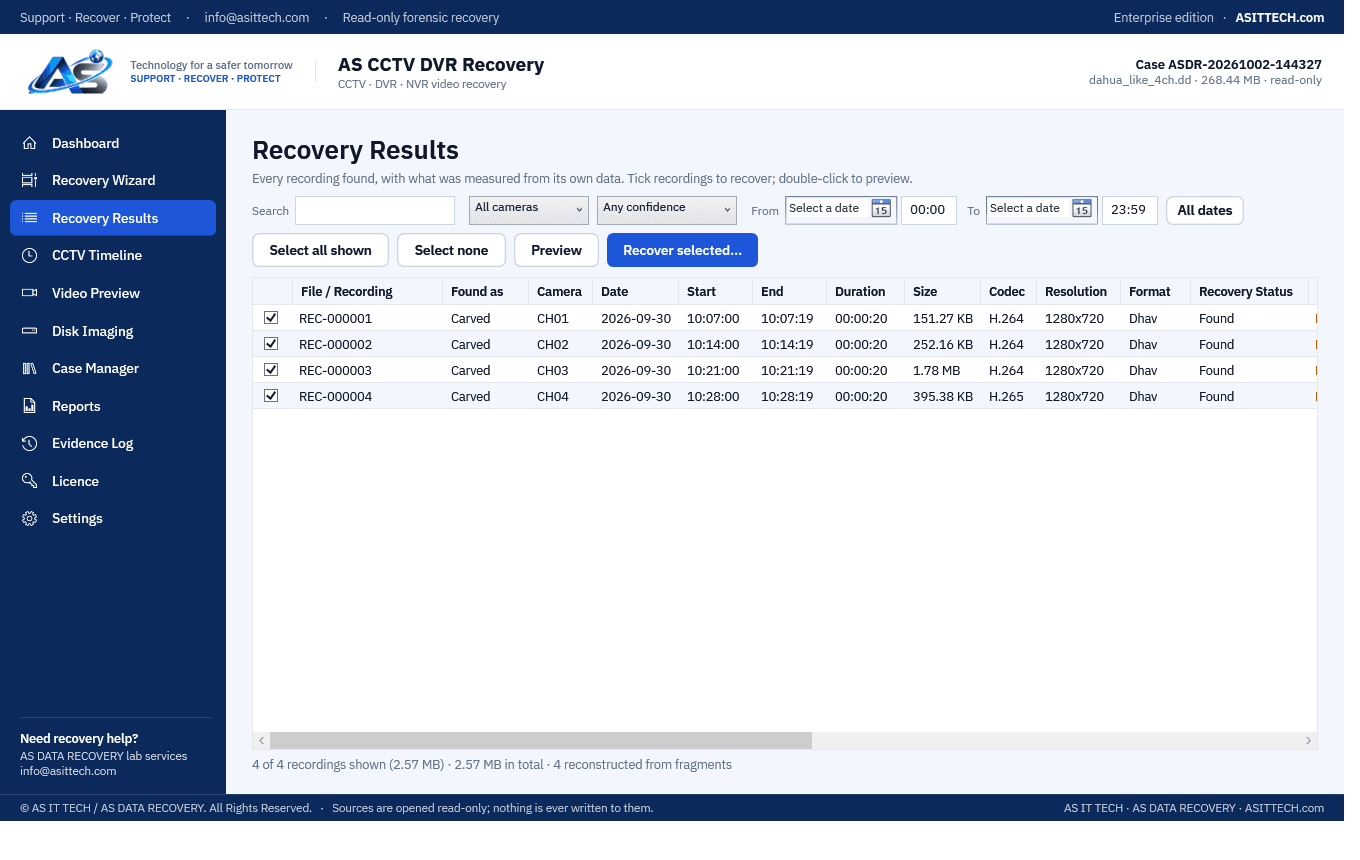Click the Licence key icon
The image size is (1360, 860).
[30, 481]
